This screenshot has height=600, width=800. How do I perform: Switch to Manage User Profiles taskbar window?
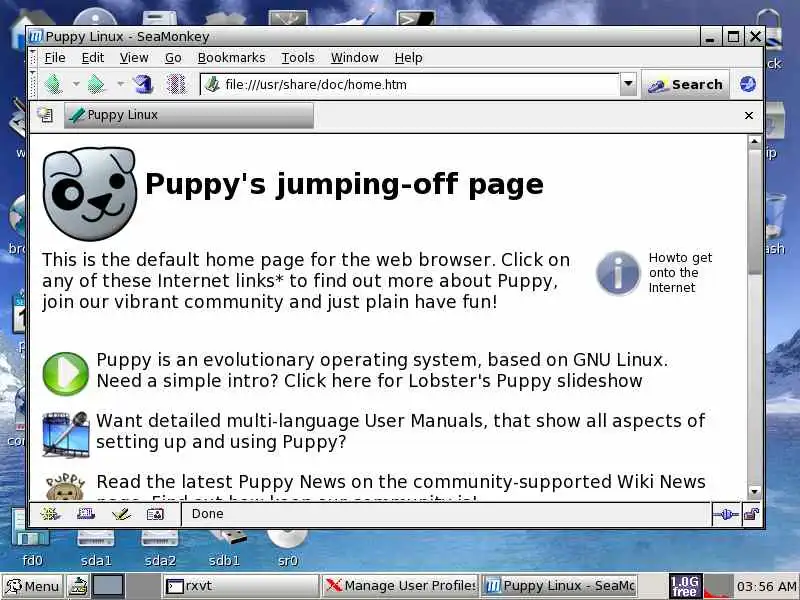(x=400, y=586)
